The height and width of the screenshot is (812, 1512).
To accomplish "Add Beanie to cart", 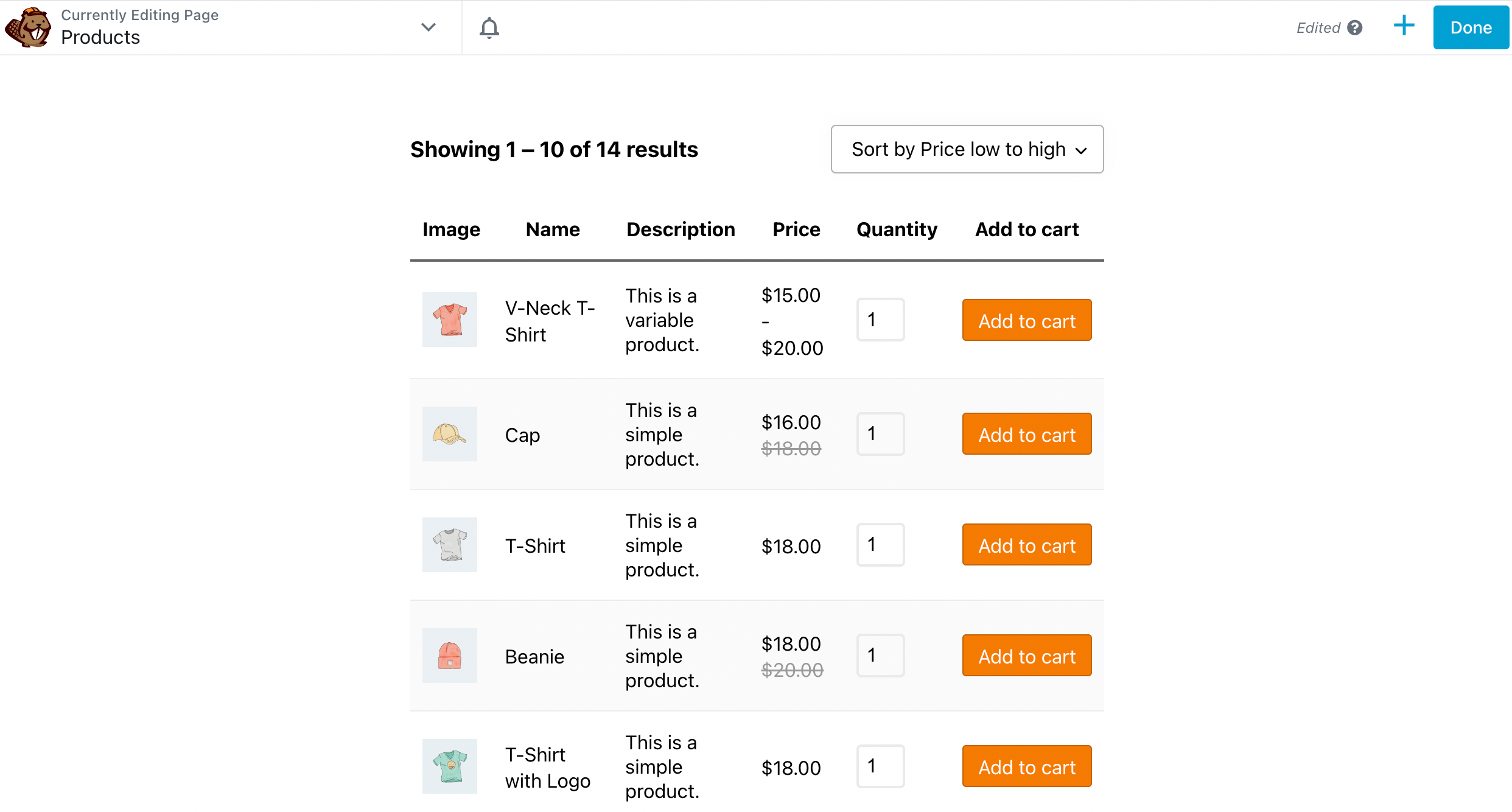I will tap(1026, 656).
